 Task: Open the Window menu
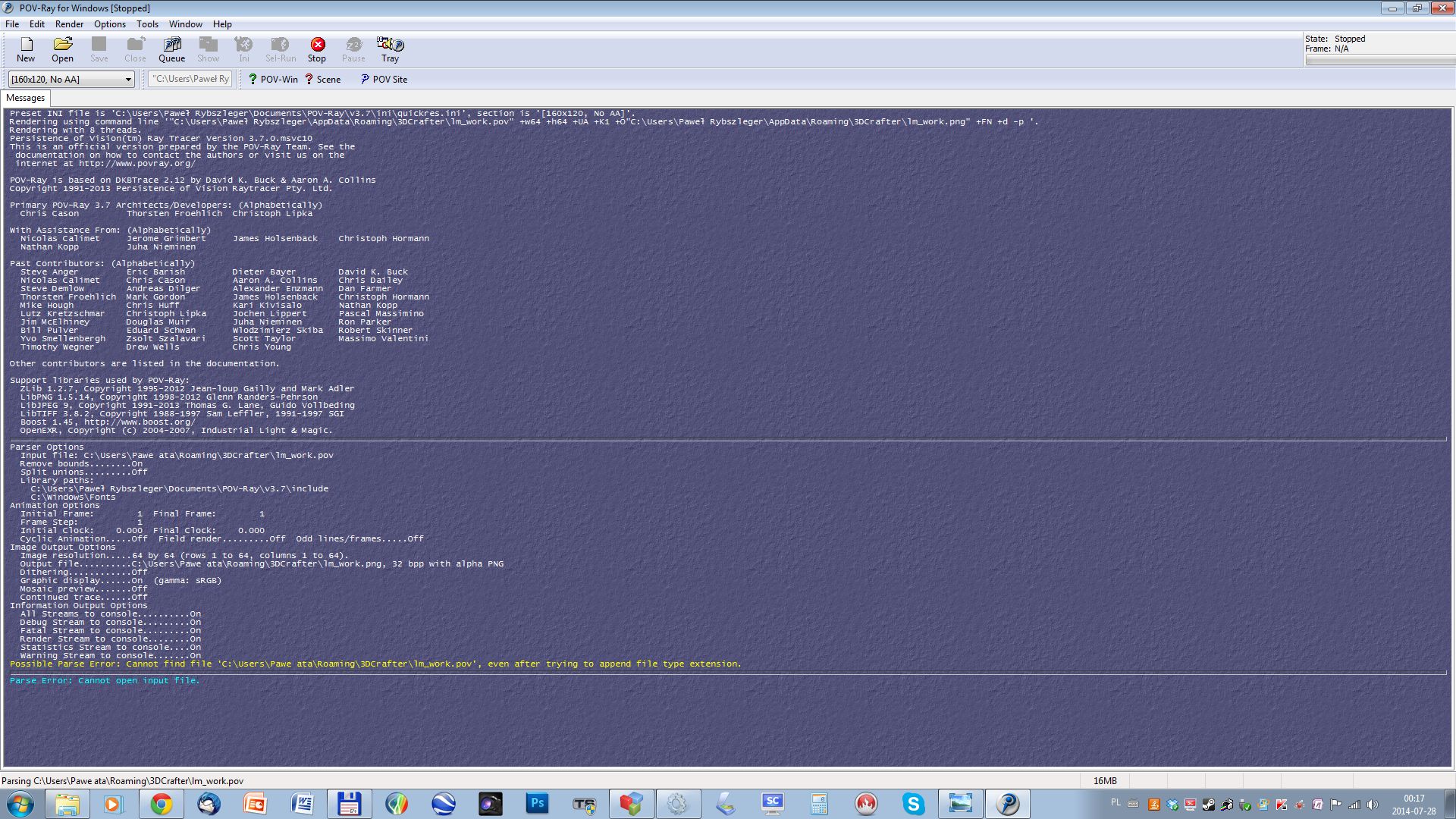(x=185, y=24)
